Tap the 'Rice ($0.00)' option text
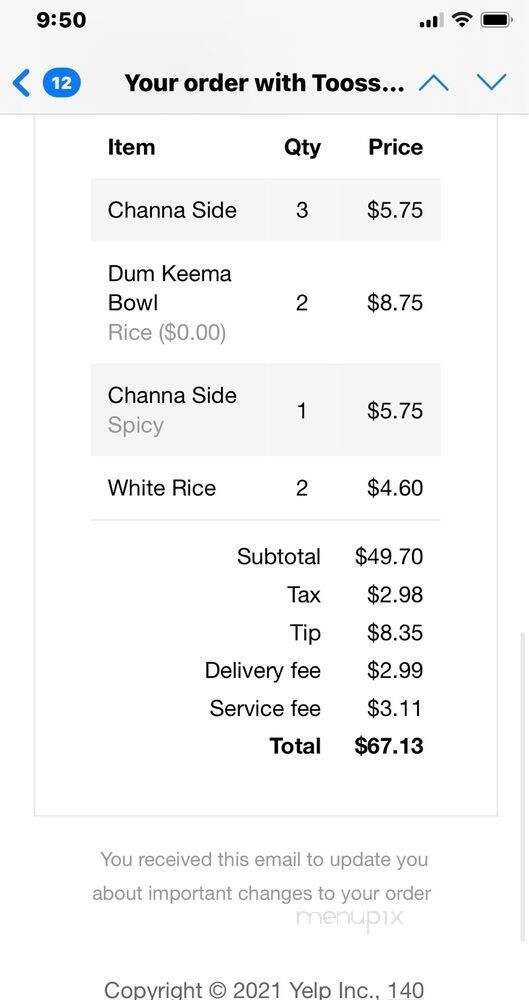The height and width of the screenshot is (1000, 529). [167, 332]
